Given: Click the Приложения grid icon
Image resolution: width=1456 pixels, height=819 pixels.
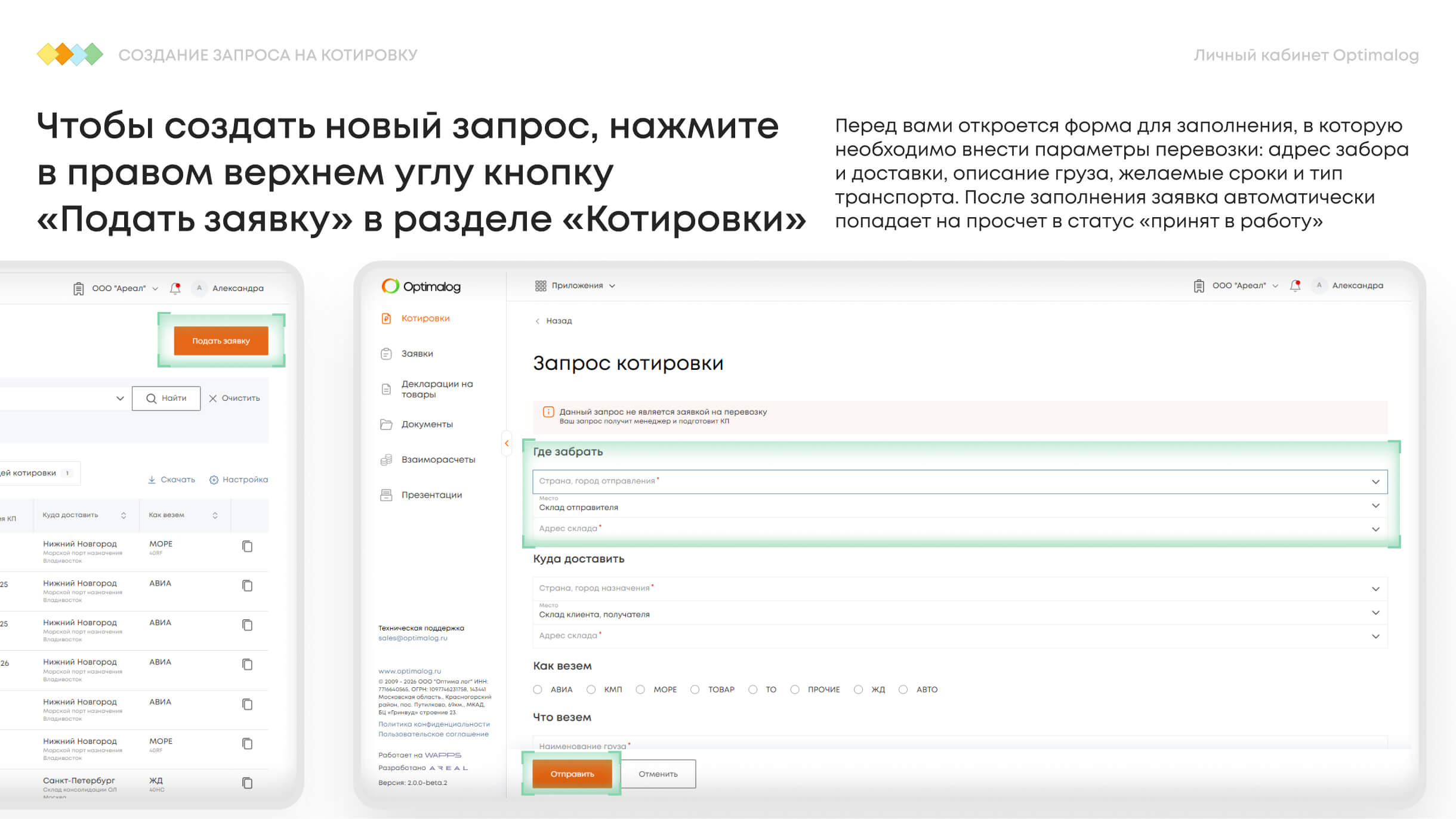Looking at the screenshot, I should [541, 286].
